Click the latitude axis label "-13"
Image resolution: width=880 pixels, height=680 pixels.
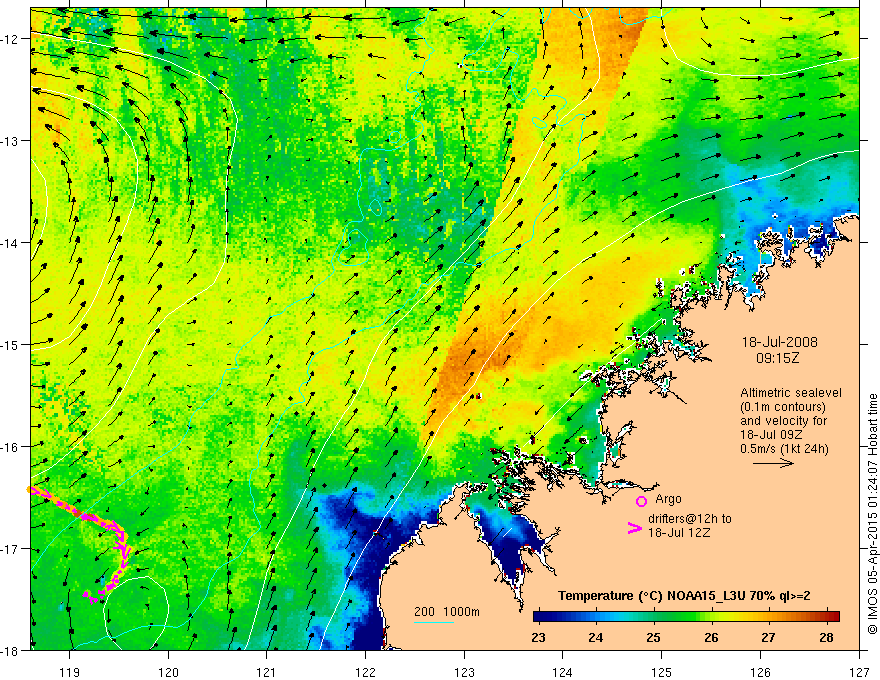[x=11, y=141]
